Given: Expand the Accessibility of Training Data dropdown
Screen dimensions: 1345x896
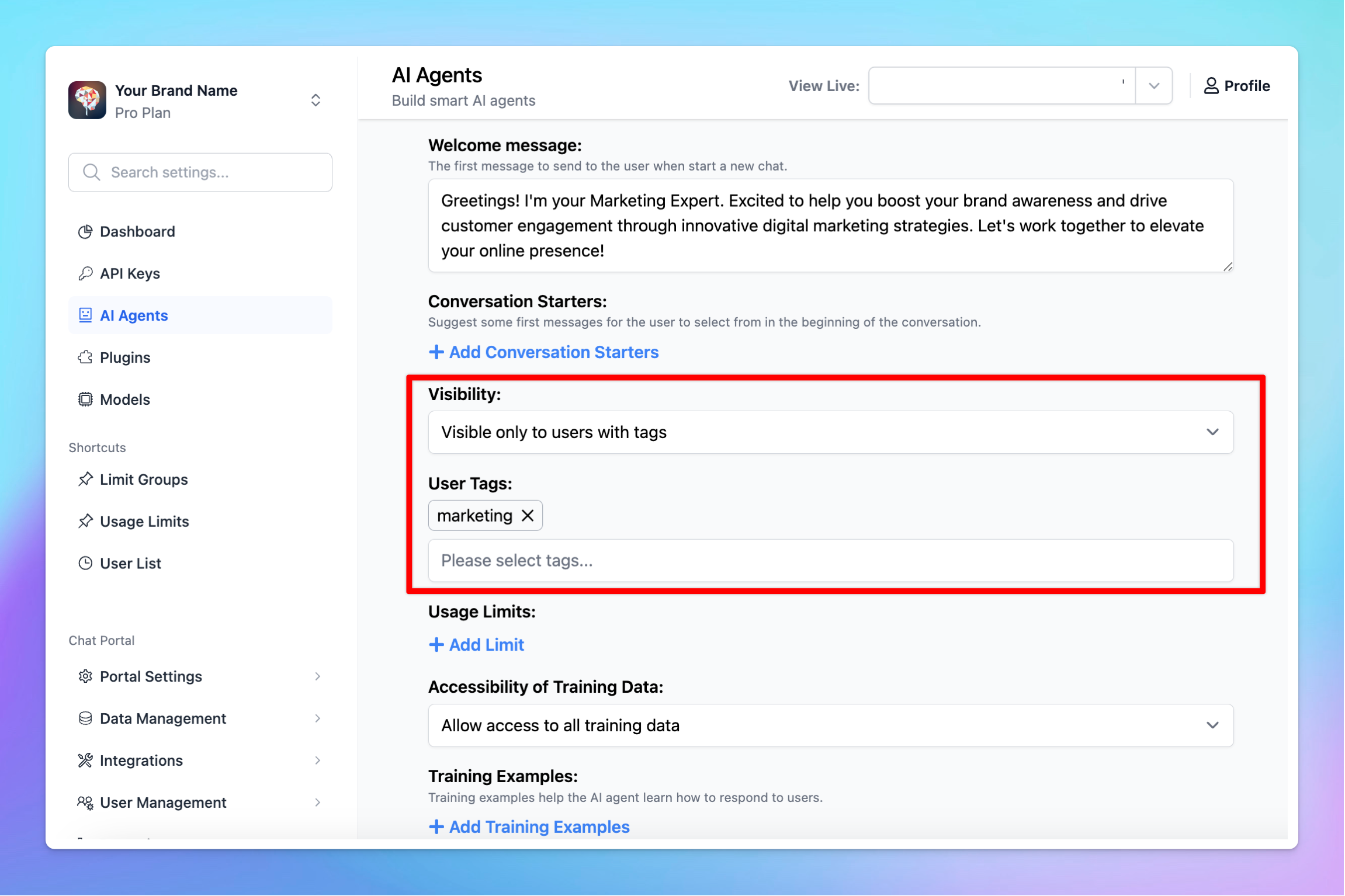Looking at the screenshot, I should tap(1213, 724).
